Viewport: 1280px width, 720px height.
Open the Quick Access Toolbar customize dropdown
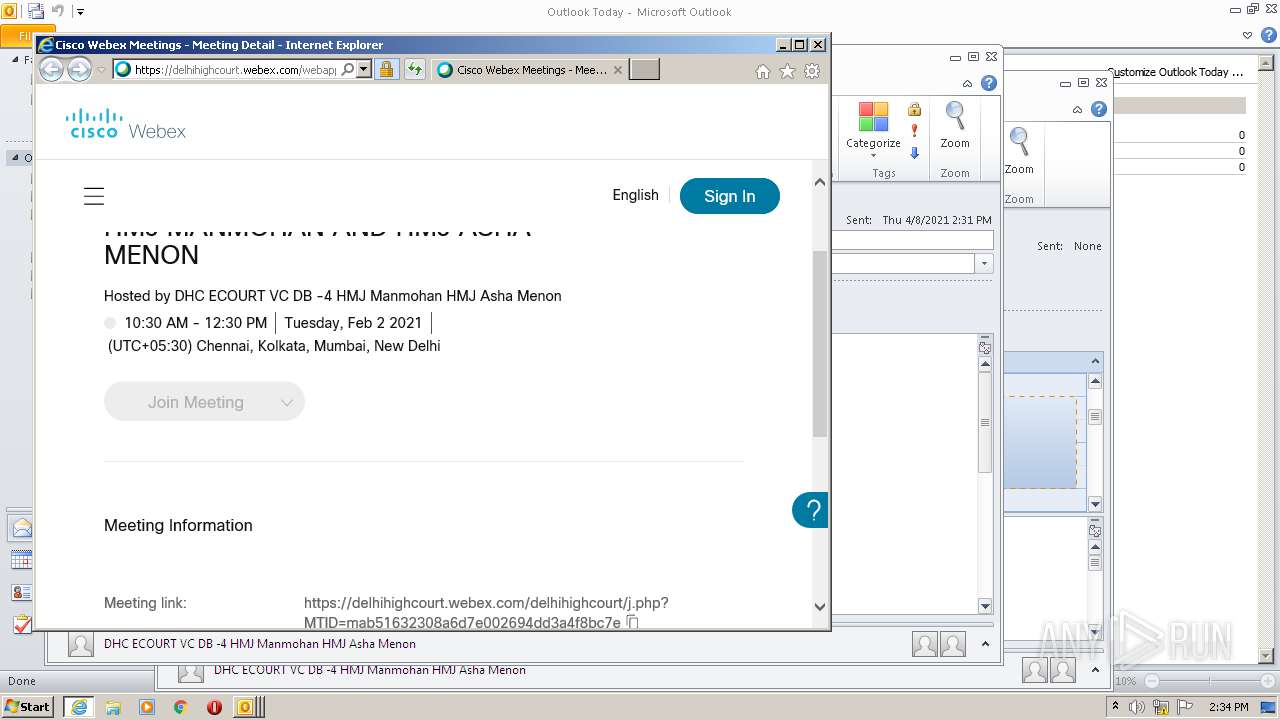80,12
